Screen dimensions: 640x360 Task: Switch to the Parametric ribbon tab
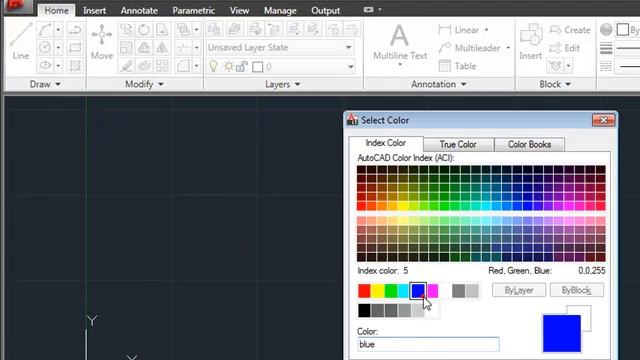[x=193, y=11]
